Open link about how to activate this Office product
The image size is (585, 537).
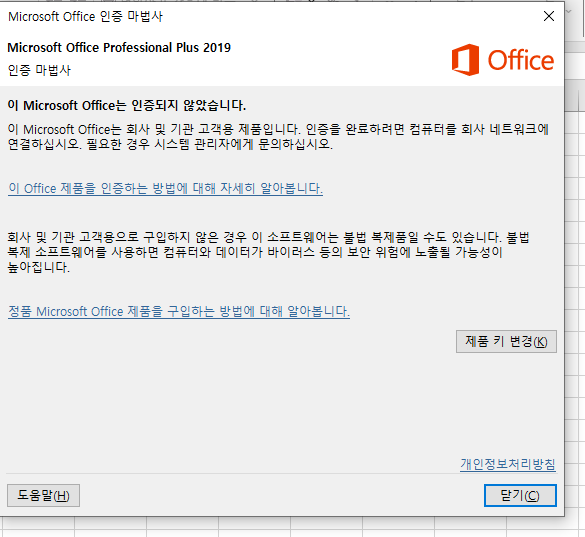point(165,188)
